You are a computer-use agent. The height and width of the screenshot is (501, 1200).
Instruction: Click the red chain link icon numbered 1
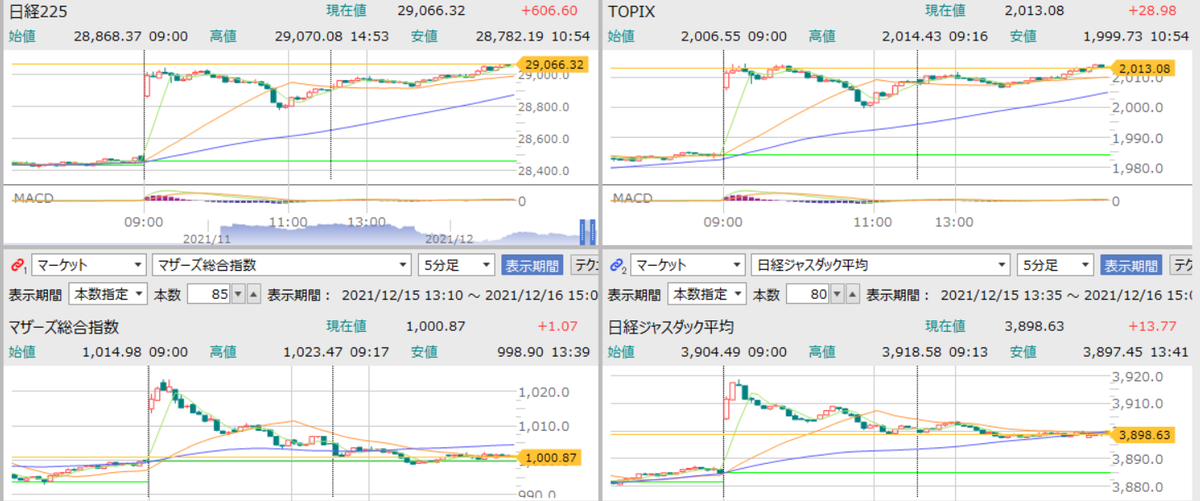17,266
